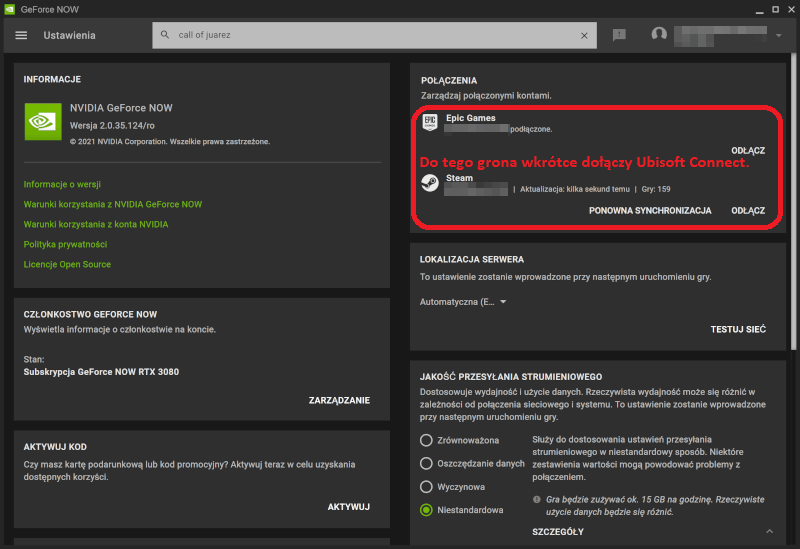Click the POŁĄCZENIA section heading
The width and height of the screenshot is (800, 549).
click(449, 81)
